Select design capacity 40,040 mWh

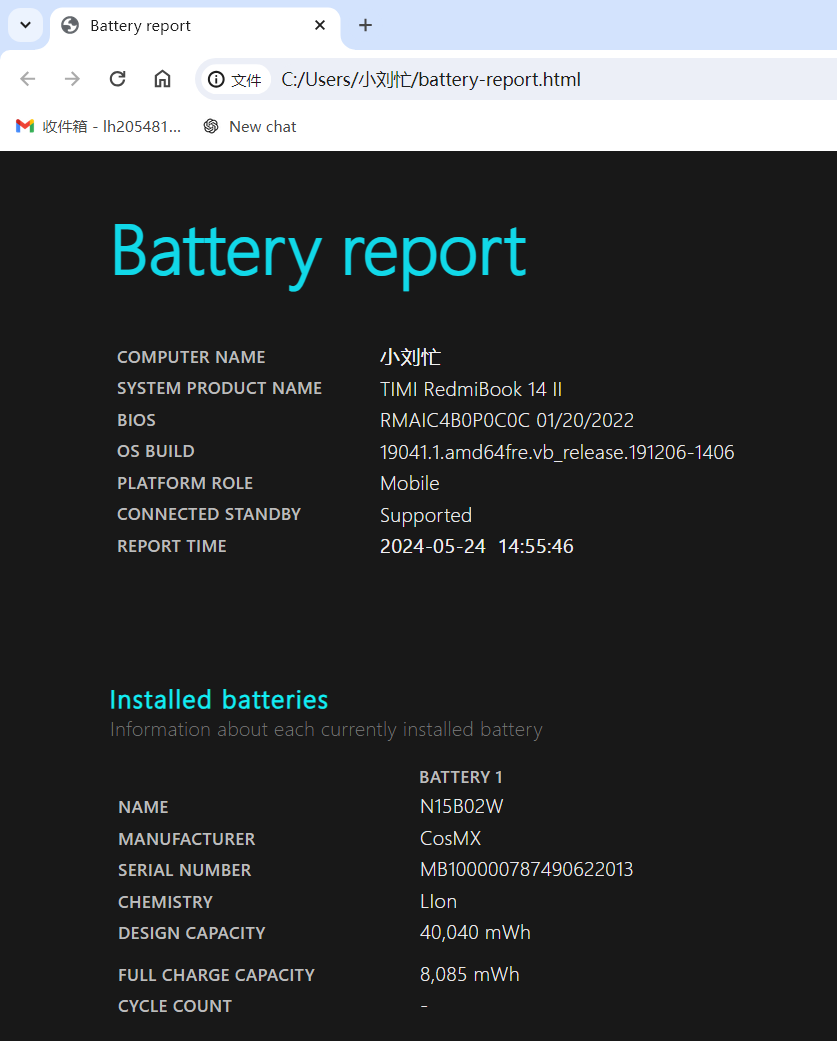475,933
